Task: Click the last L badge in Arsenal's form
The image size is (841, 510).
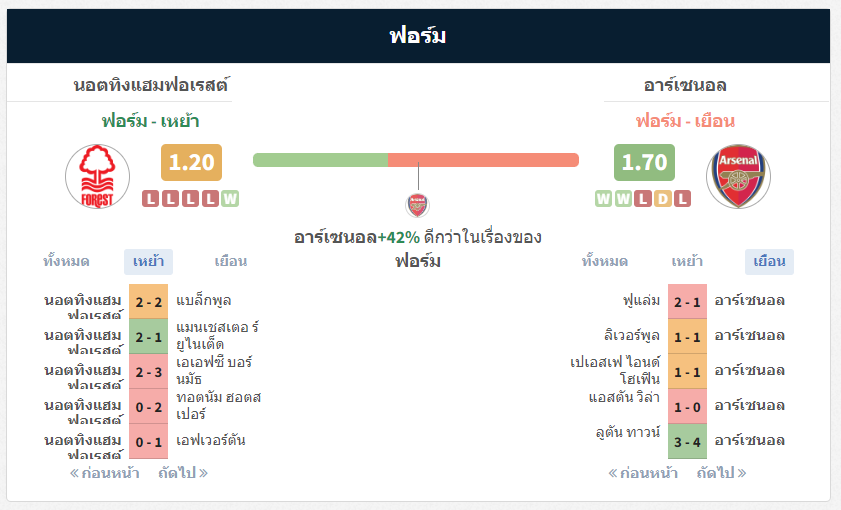Action: [x=682, y=199]
